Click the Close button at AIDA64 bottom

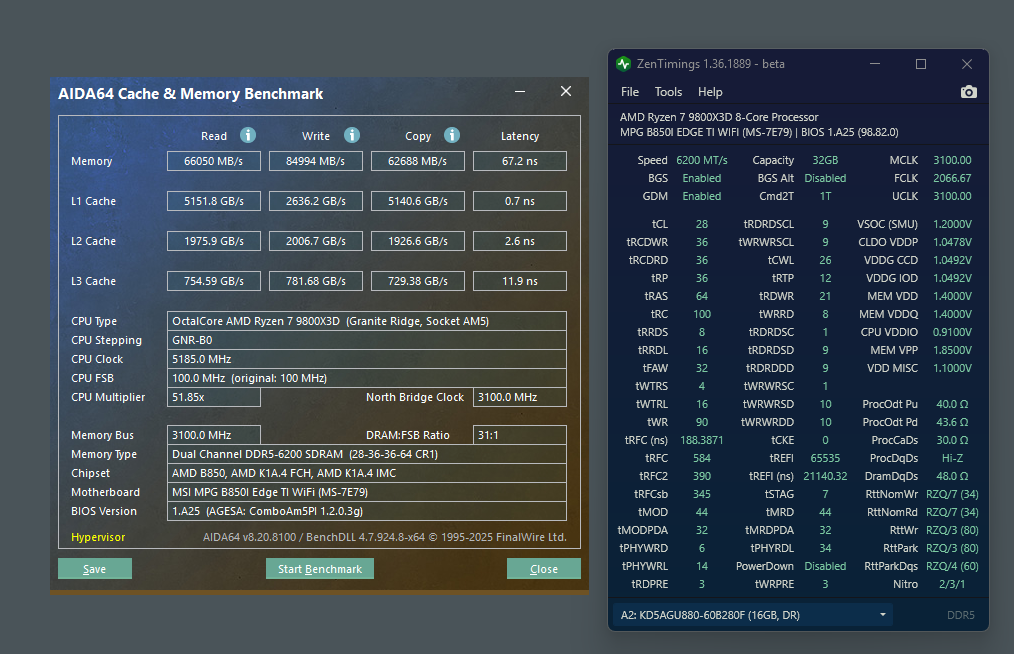[543, 569]
